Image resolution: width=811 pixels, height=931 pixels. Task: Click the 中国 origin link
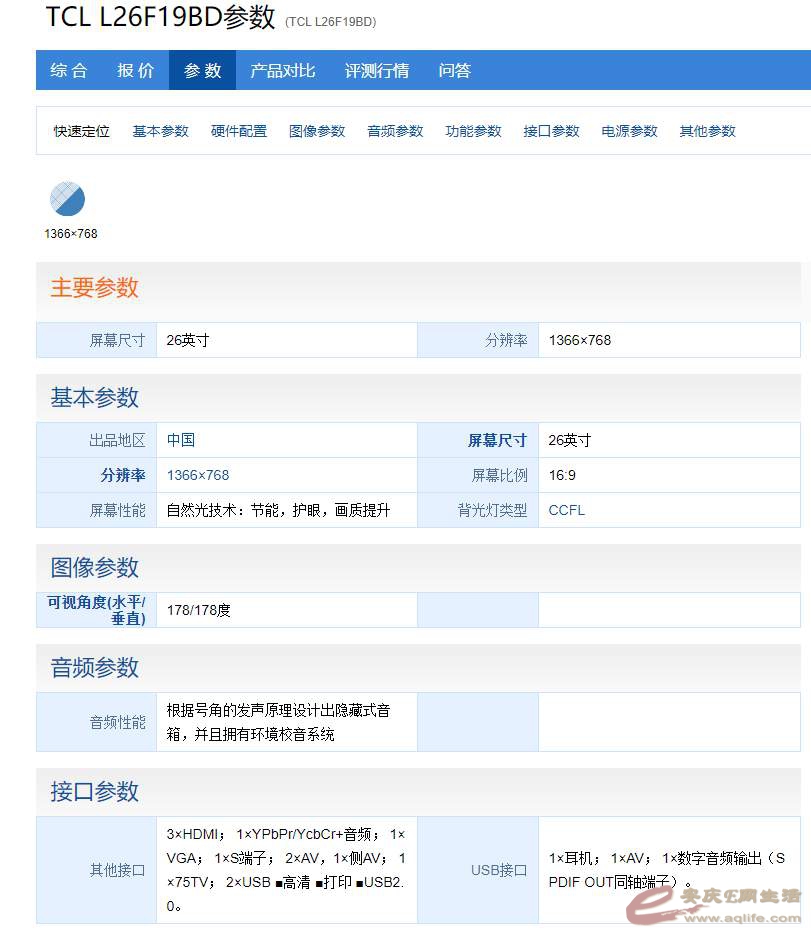pyautogui.click(x=181, y=440)
